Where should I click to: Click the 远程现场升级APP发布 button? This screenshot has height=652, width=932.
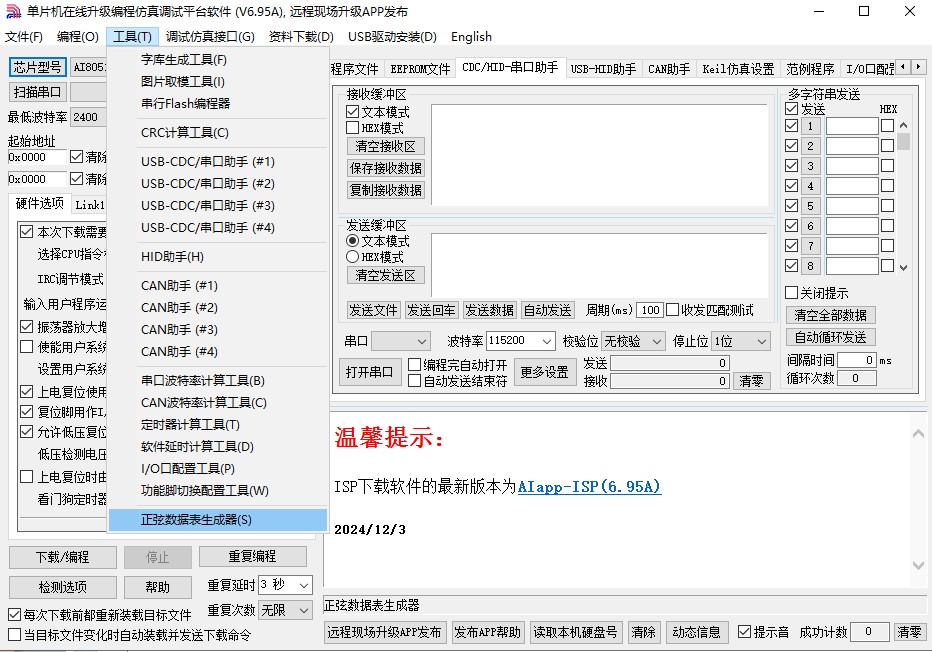point(385,632)
